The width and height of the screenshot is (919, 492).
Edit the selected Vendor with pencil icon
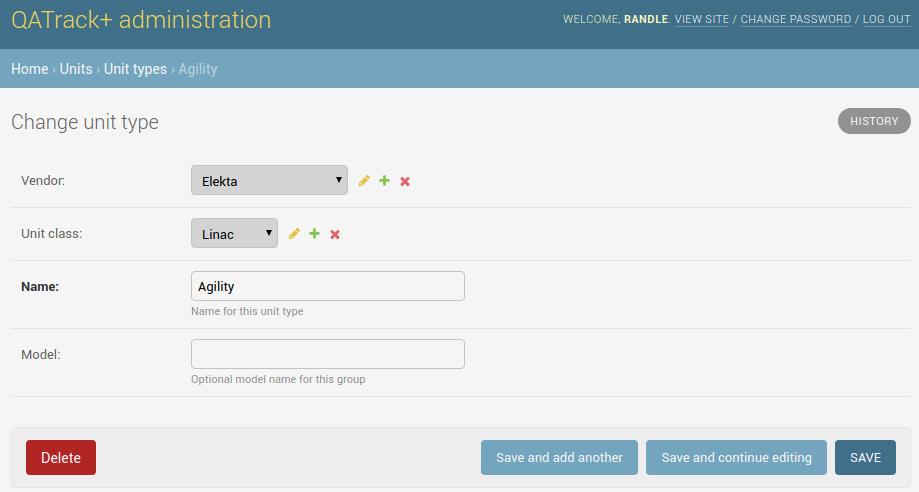364,181
